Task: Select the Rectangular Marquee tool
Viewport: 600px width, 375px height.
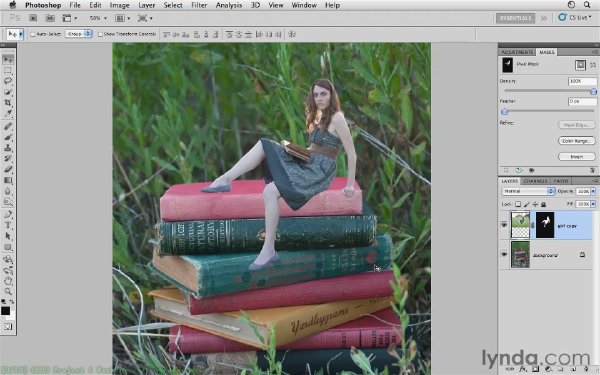Action: click(x=8, y=70)
